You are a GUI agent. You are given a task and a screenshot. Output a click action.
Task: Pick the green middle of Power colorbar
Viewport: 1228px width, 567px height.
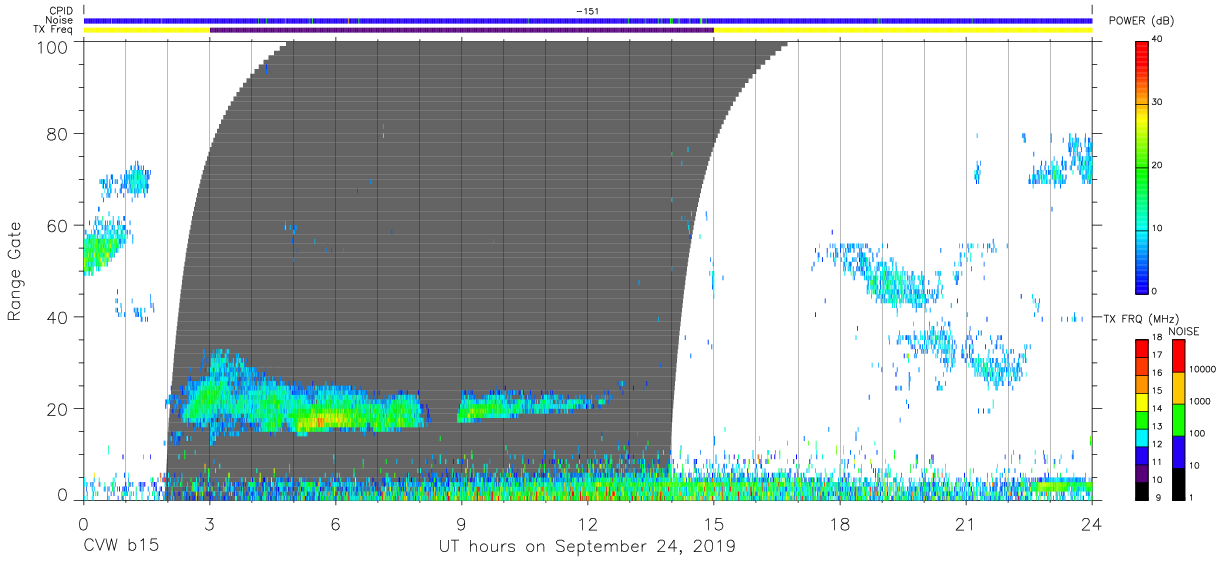pos(1142,165)
